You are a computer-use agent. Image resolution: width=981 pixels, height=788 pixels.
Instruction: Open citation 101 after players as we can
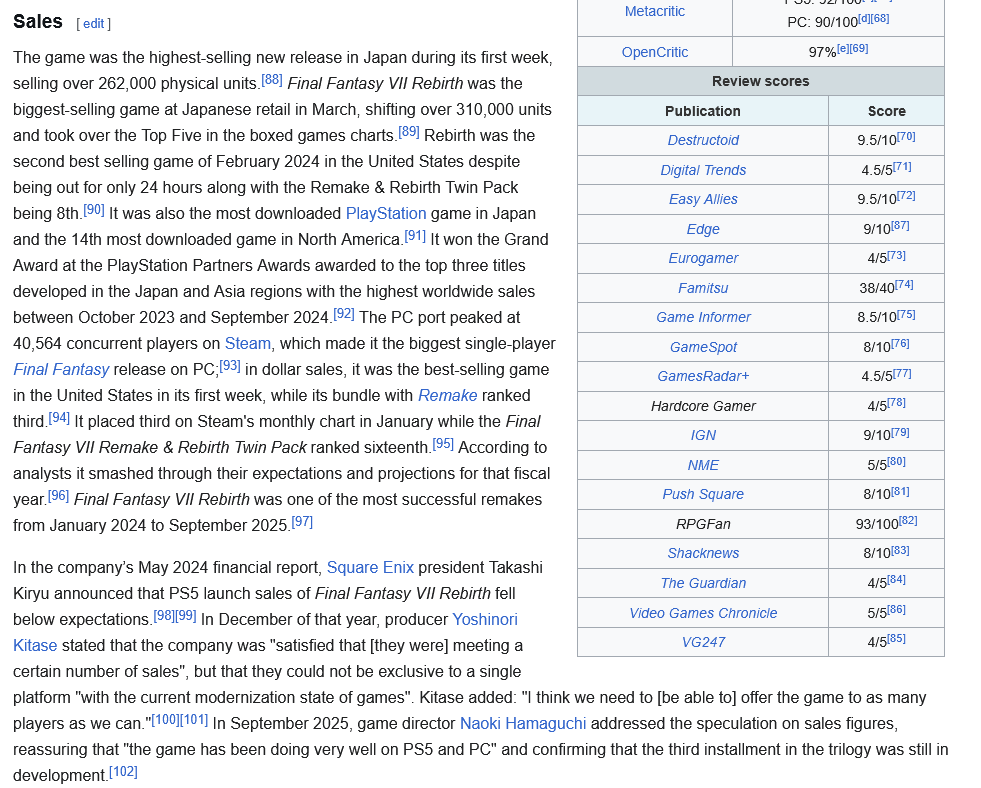point(194,719)
